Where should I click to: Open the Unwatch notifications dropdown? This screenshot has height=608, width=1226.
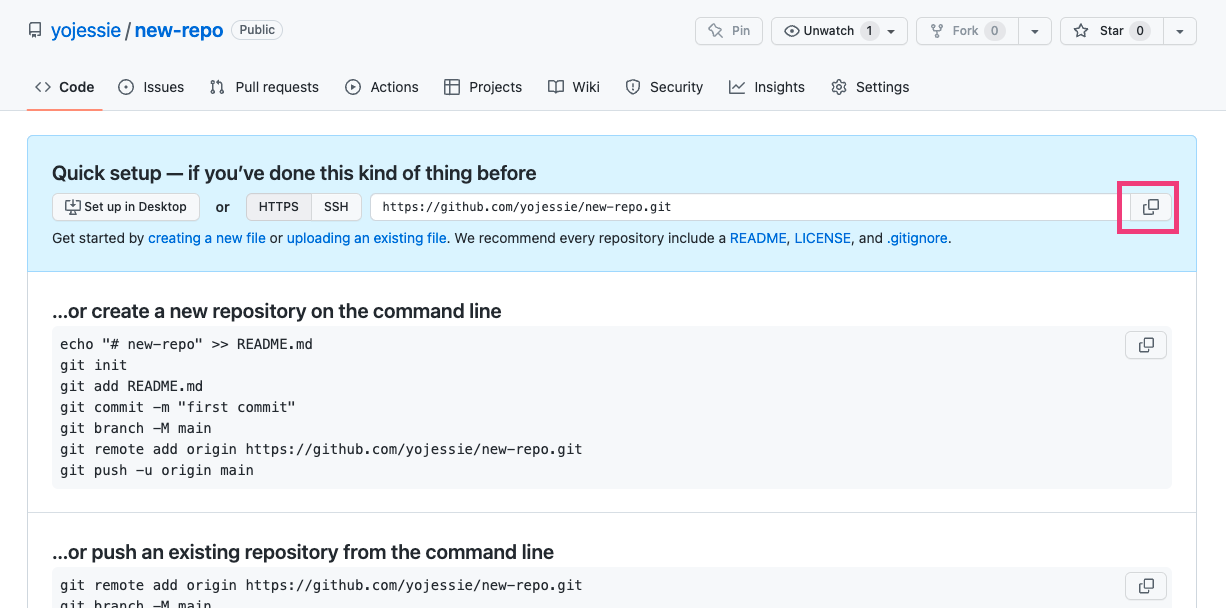pos(839,31)
